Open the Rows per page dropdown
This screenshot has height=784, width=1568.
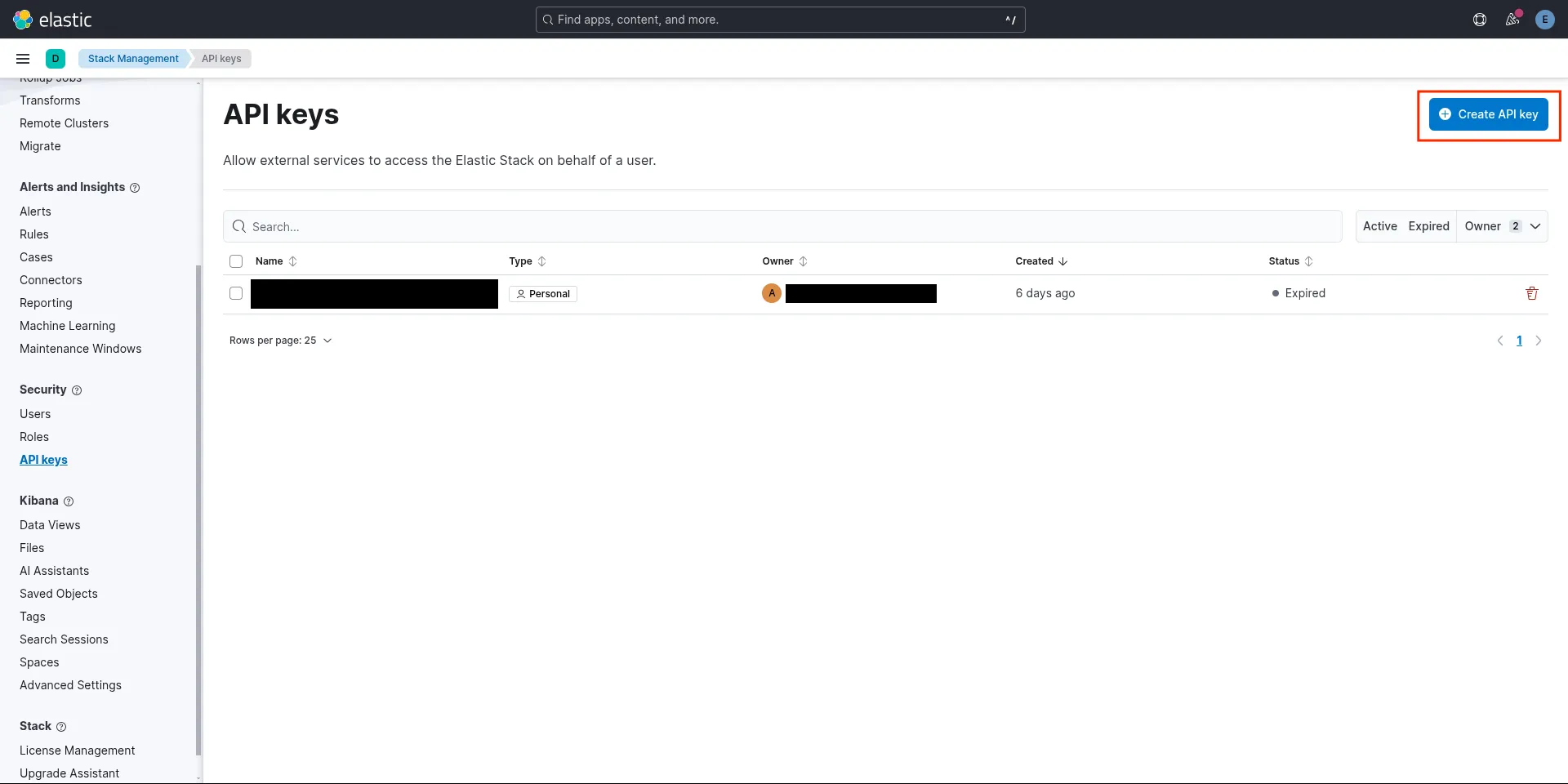point(280,341)
